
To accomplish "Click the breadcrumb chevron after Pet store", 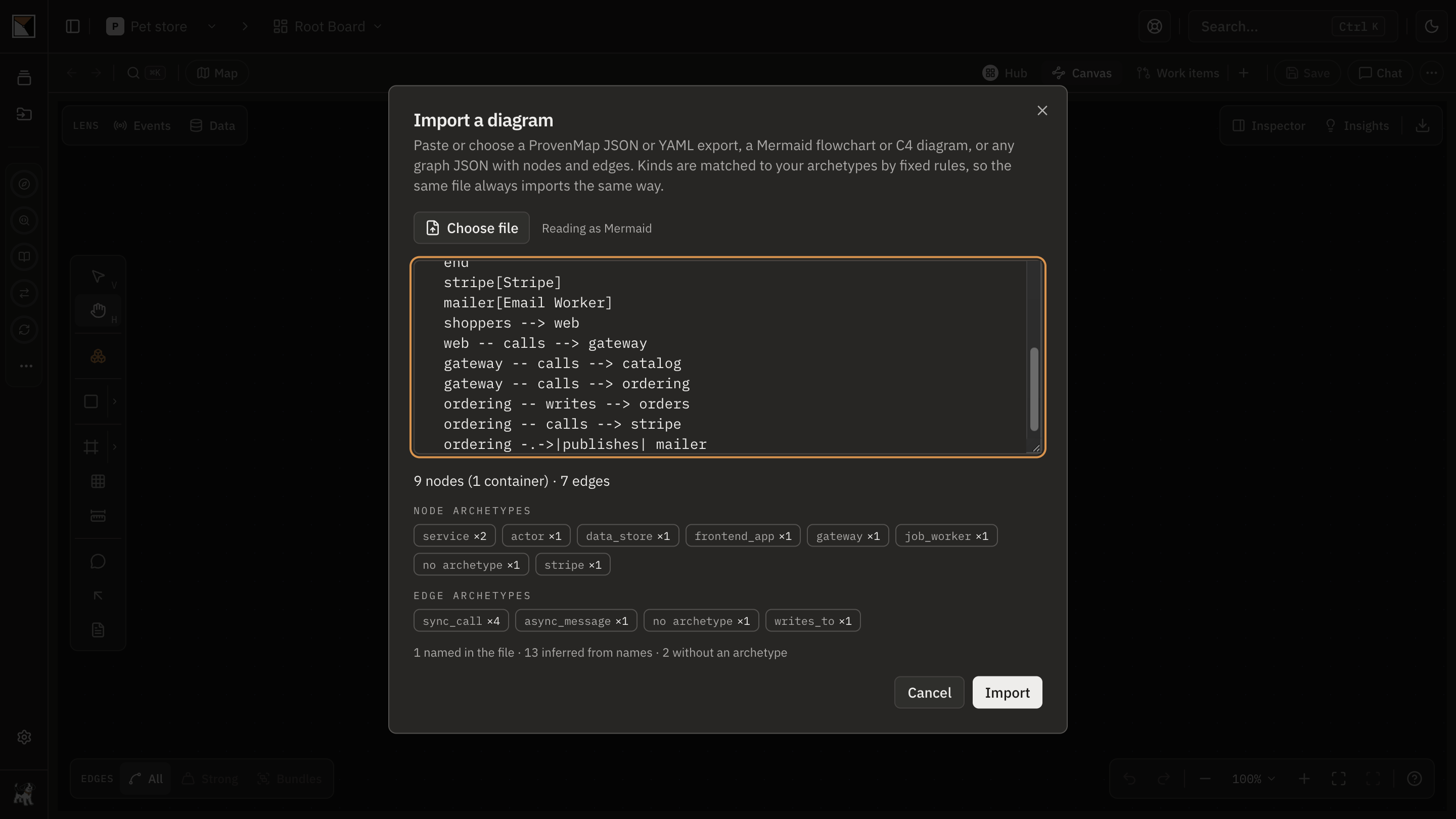I will coord(245,27).
